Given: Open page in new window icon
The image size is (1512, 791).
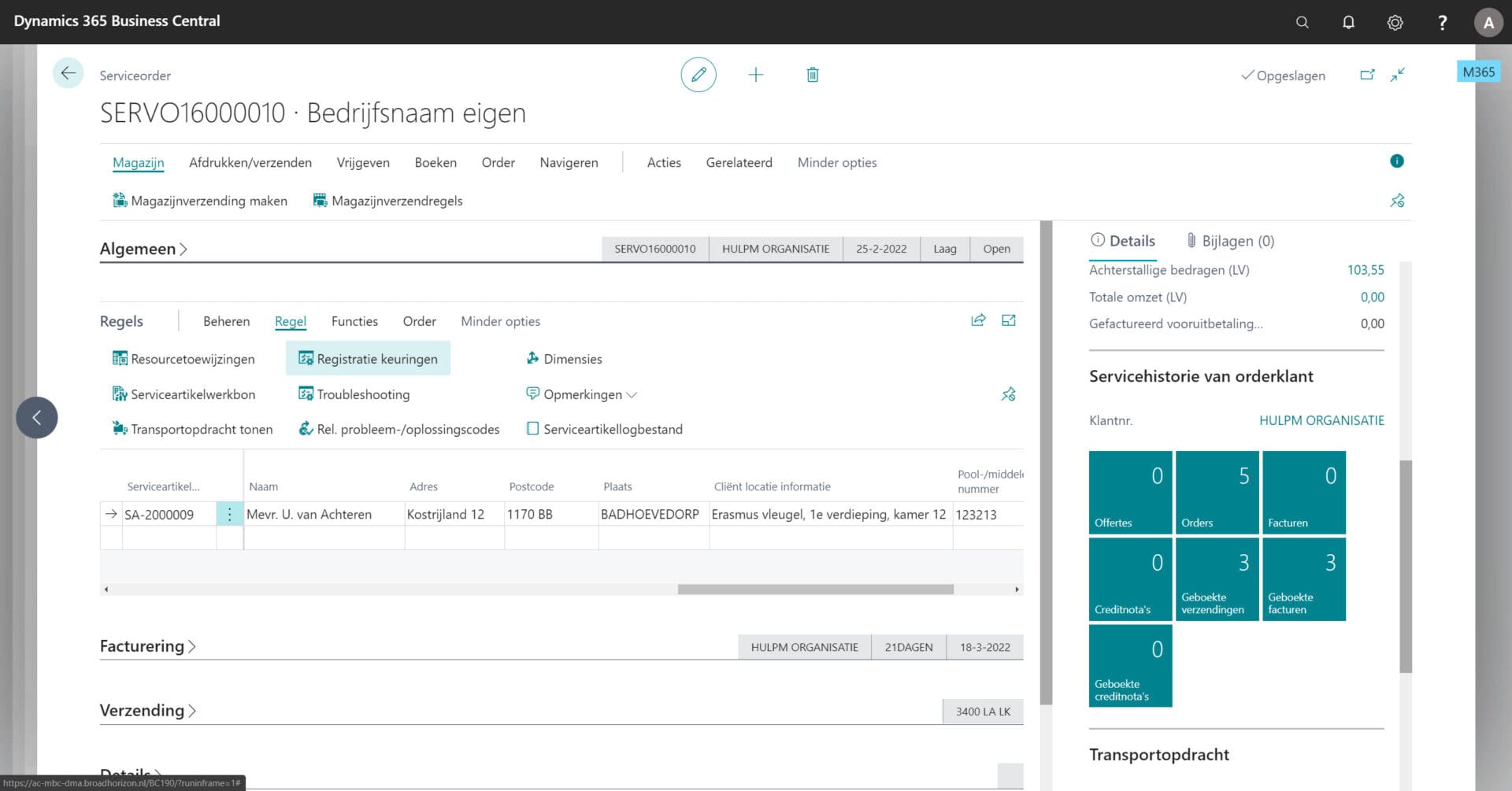Looking at the screenshot, I should [x=1367, y=75].
